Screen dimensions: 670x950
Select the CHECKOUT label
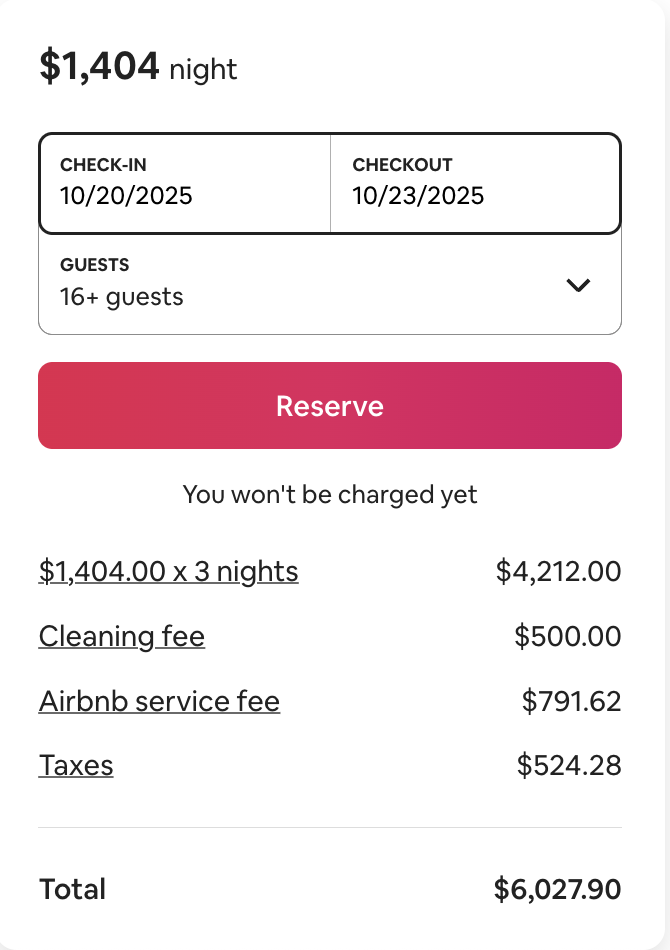click(x=402, y=165)
